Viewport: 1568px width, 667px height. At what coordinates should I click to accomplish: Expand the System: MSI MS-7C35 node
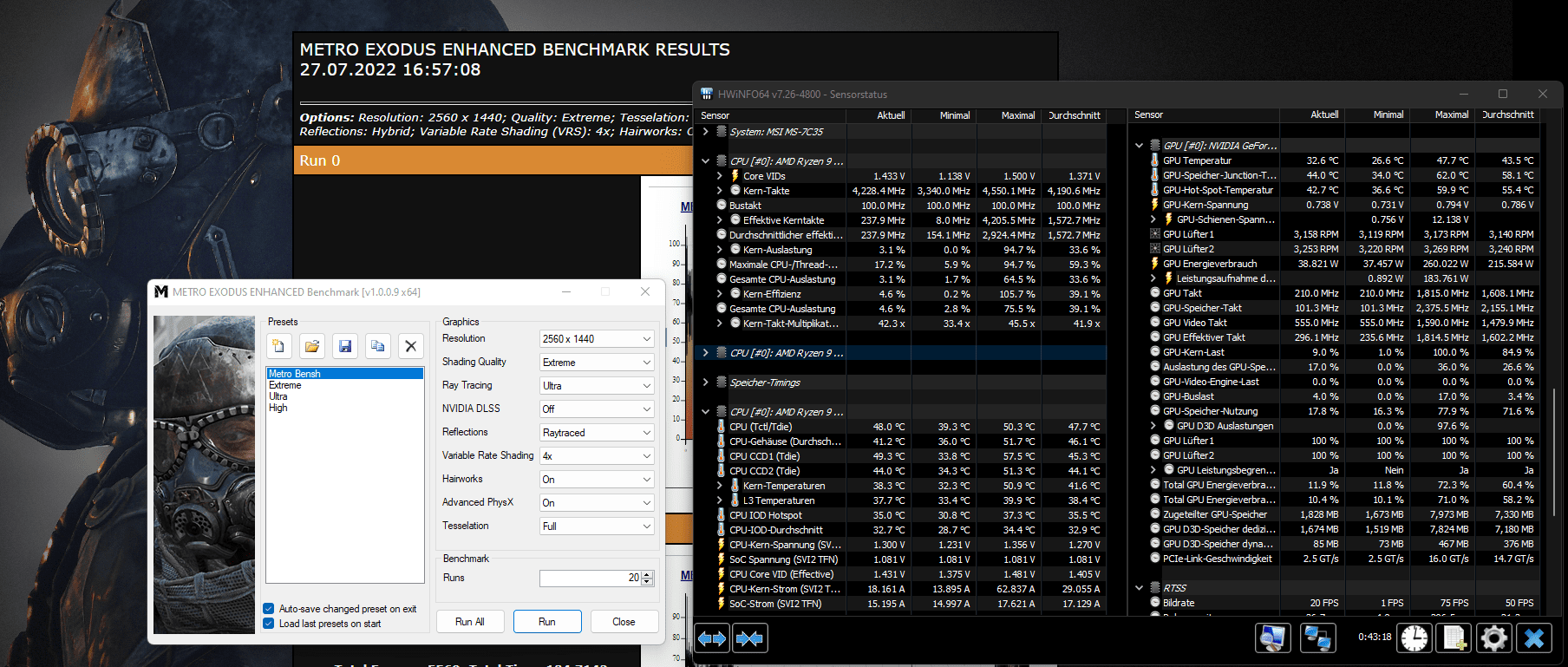pyautogui.click(x=706, y=132)
